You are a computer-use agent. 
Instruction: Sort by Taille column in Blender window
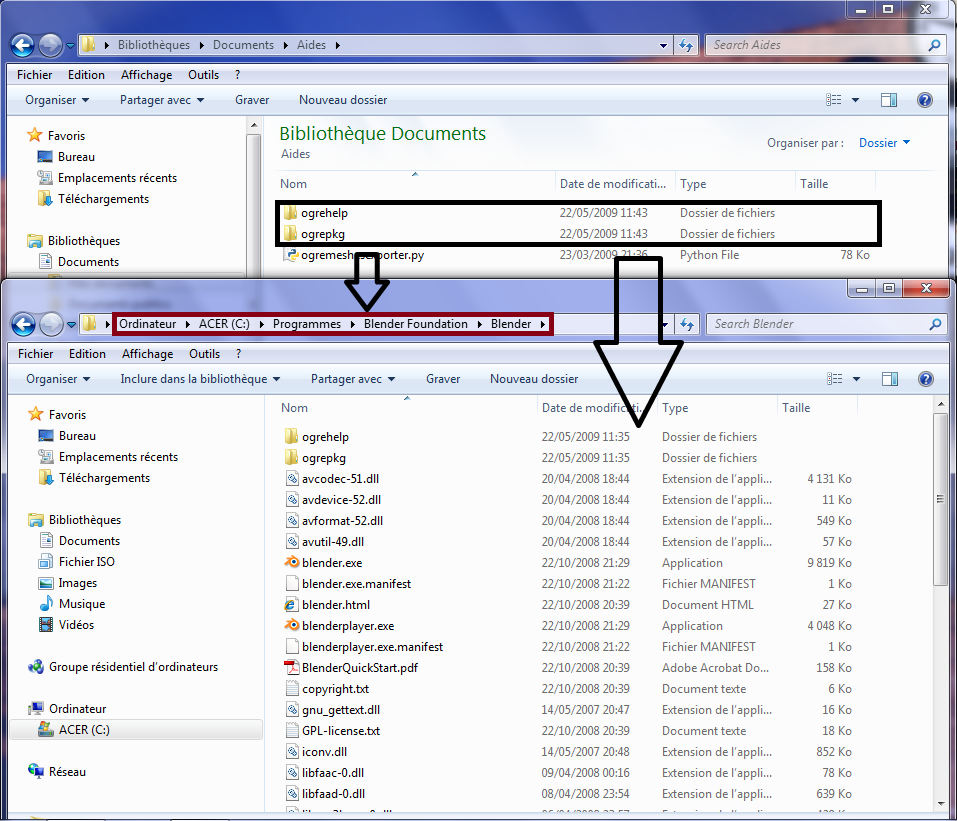click(x=796, y=408)
